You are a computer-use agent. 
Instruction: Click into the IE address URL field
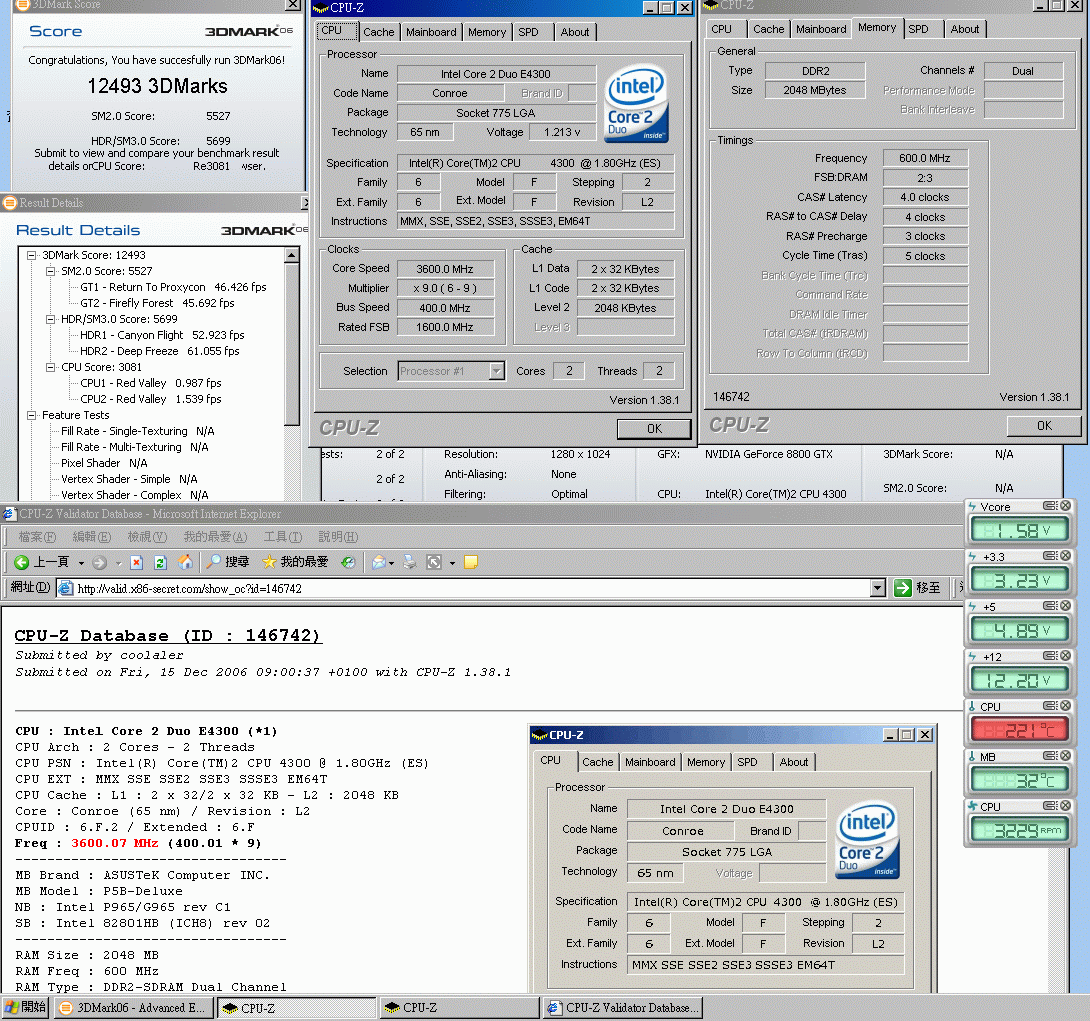click(x=472, y=588)
